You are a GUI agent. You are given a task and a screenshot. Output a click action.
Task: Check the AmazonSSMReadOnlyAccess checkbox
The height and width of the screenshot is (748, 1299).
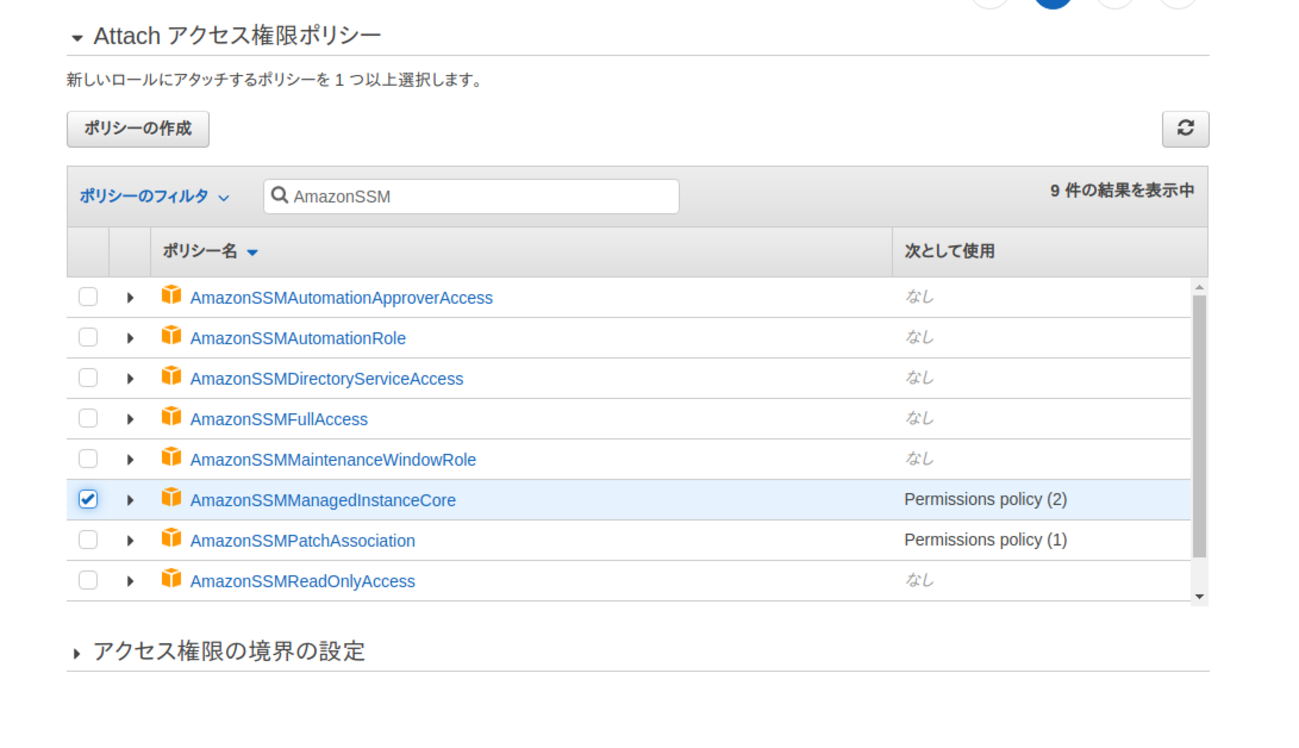pyautogui.click(x=88, y=580)
